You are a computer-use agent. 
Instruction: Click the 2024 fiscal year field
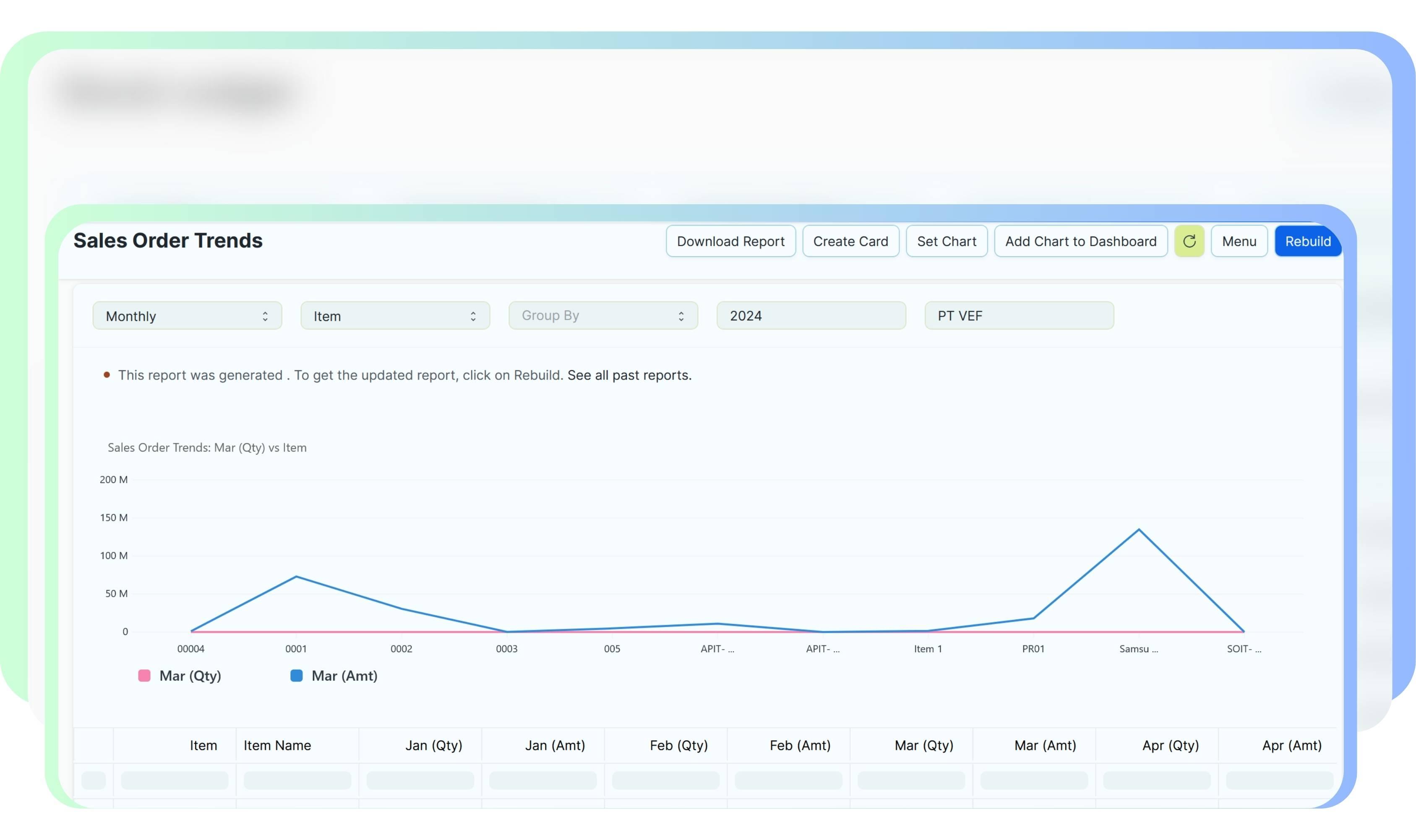tap(810, 316)
